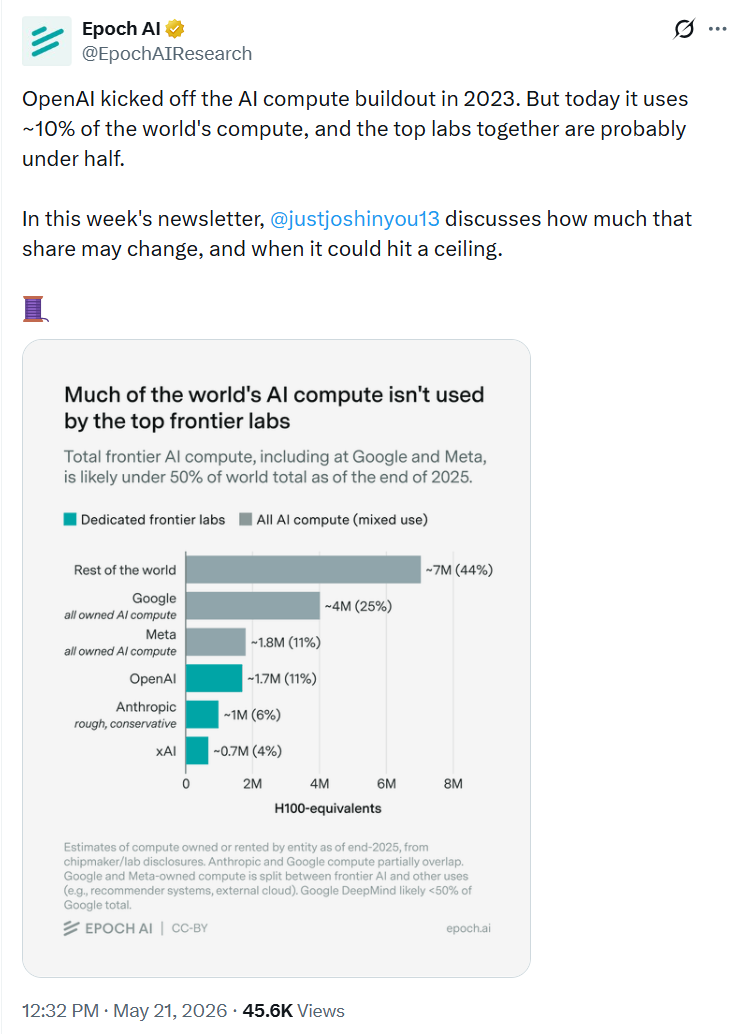
Task: Click the Anthropic compute bar
Action: pos(202,715)
